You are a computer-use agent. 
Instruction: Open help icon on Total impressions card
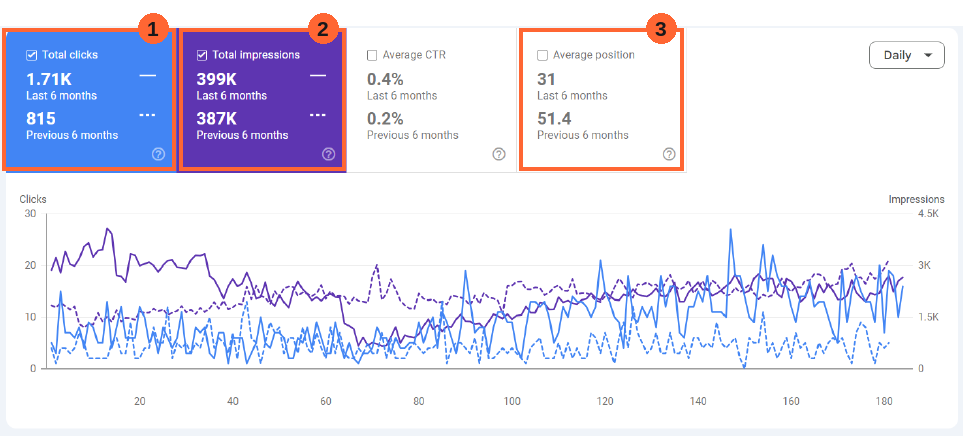tap(329, 154)
